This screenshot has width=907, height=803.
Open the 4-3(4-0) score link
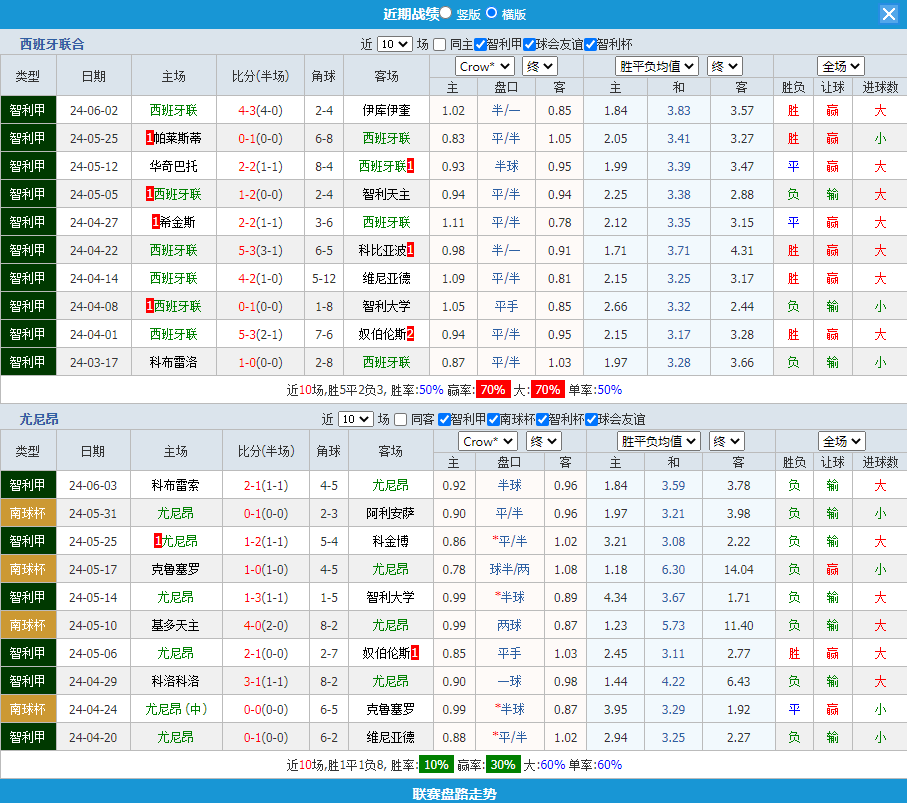point(260,110)
